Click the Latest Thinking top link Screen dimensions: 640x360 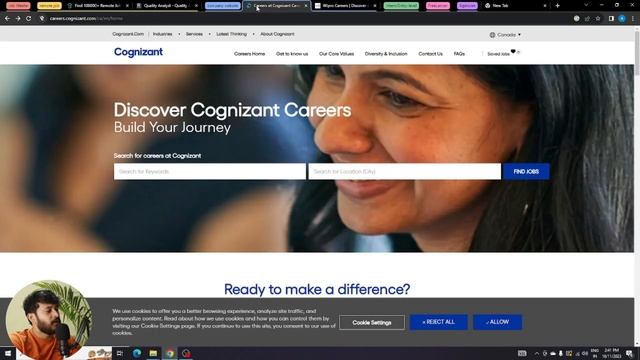coord(231,34)
